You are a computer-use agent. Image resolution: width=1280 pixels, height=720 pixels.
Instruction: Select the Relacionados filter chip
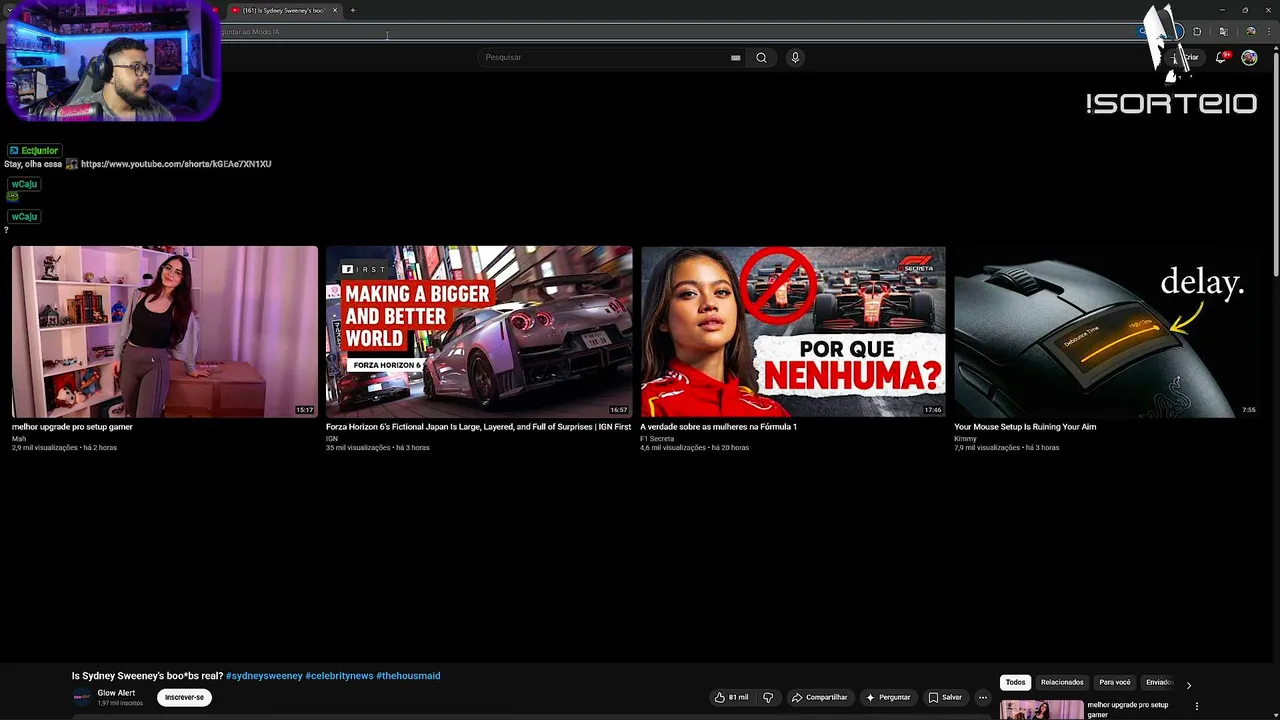[x=1062, y=682]
